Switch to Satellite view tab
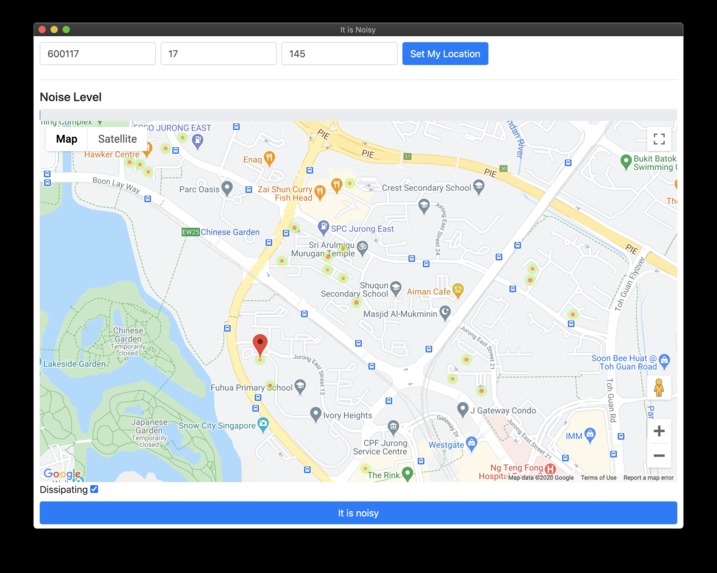 118,139
